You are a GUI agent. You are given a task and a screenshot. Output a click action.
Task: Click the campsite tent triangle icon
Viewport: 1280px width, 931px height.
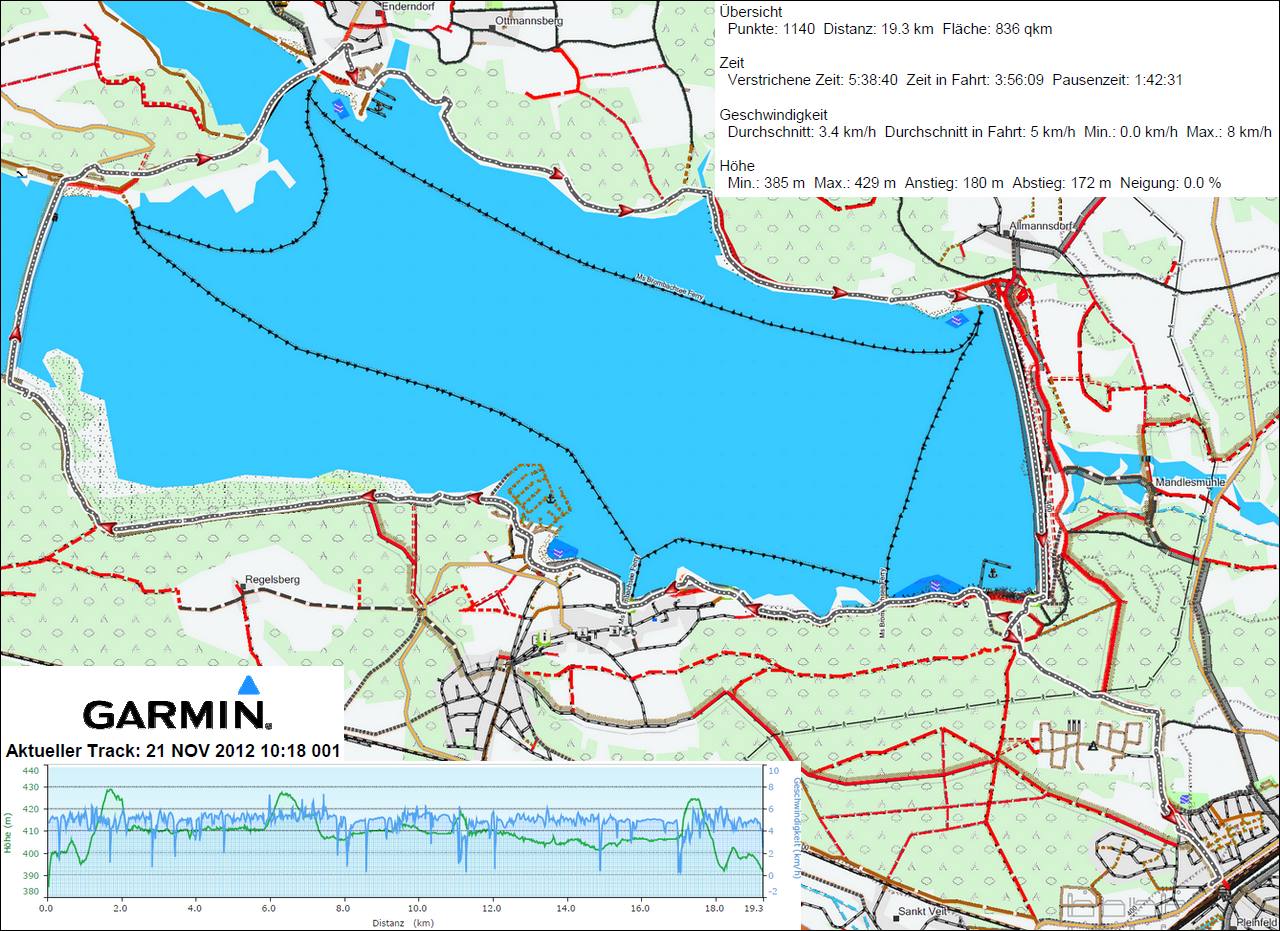click(1093, 745)
